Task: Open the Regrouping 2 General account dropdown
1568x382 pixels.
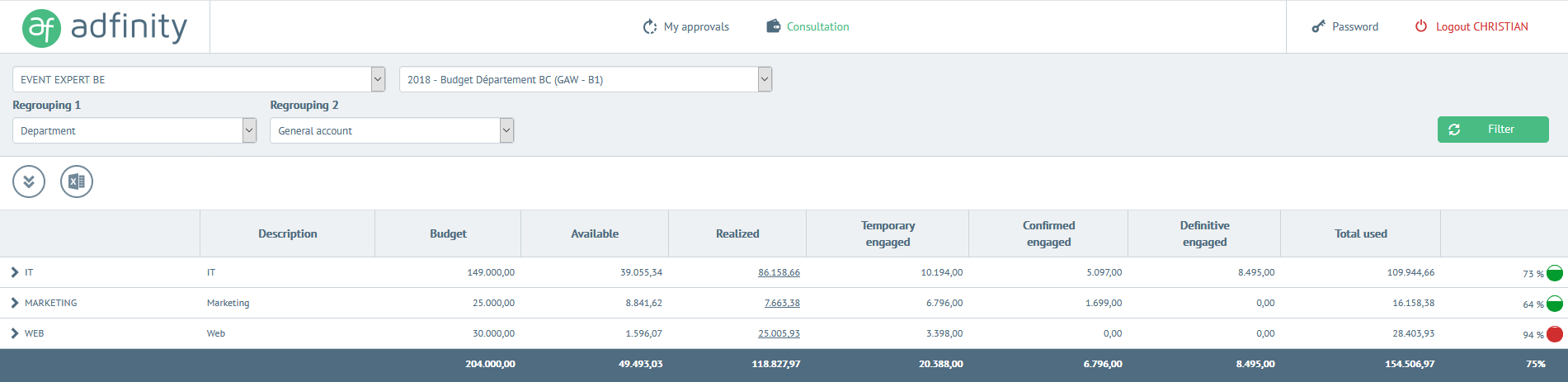Action: tap(506, 130)
